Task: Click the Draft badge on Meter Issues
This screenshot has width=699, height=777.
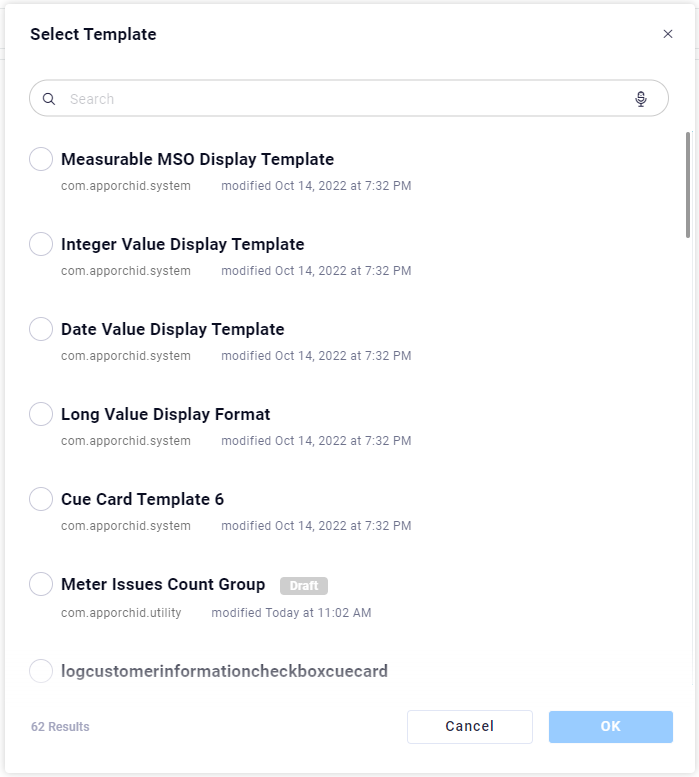Action: tap(304, 586)
